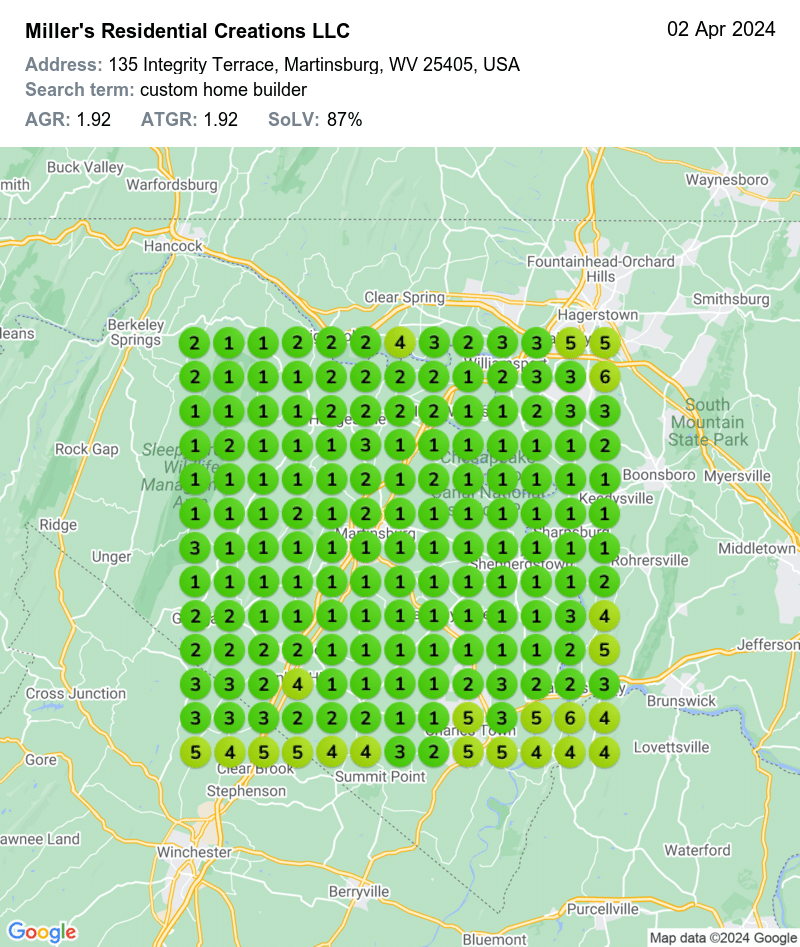Click the rank 4 marker at the grid's bottom-right corner
Image resolution: width=800 pixels, height=947 pixels.
[x=603, y=751]
